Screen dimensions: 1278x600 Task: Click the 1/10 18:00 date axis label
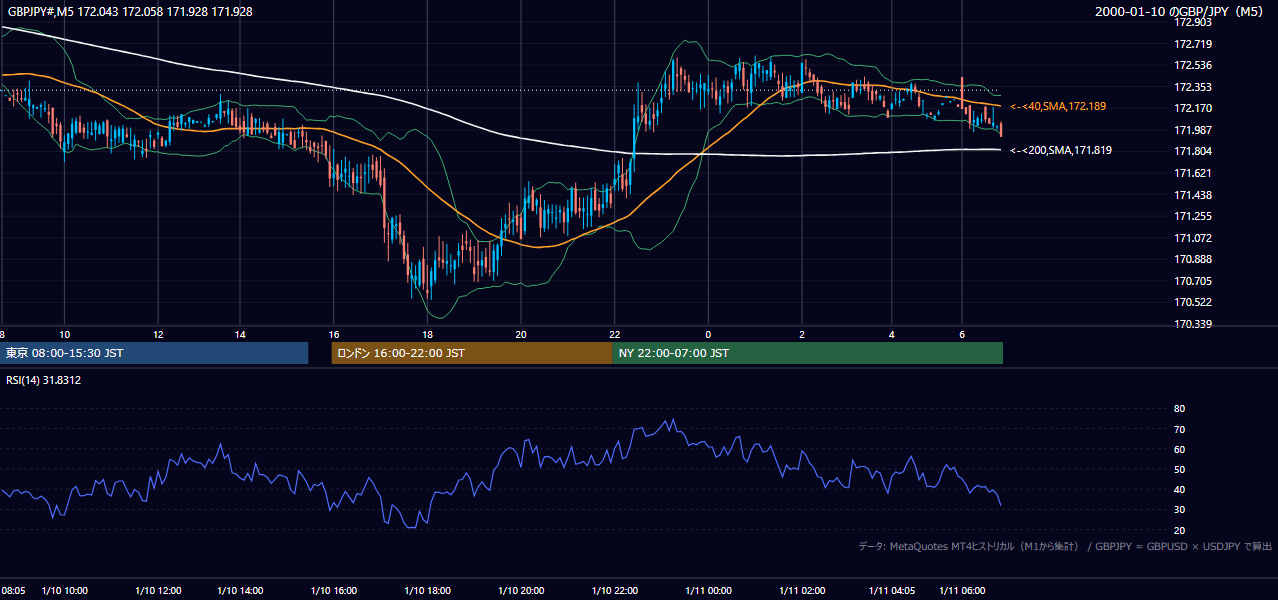click(x=428, y=591)
